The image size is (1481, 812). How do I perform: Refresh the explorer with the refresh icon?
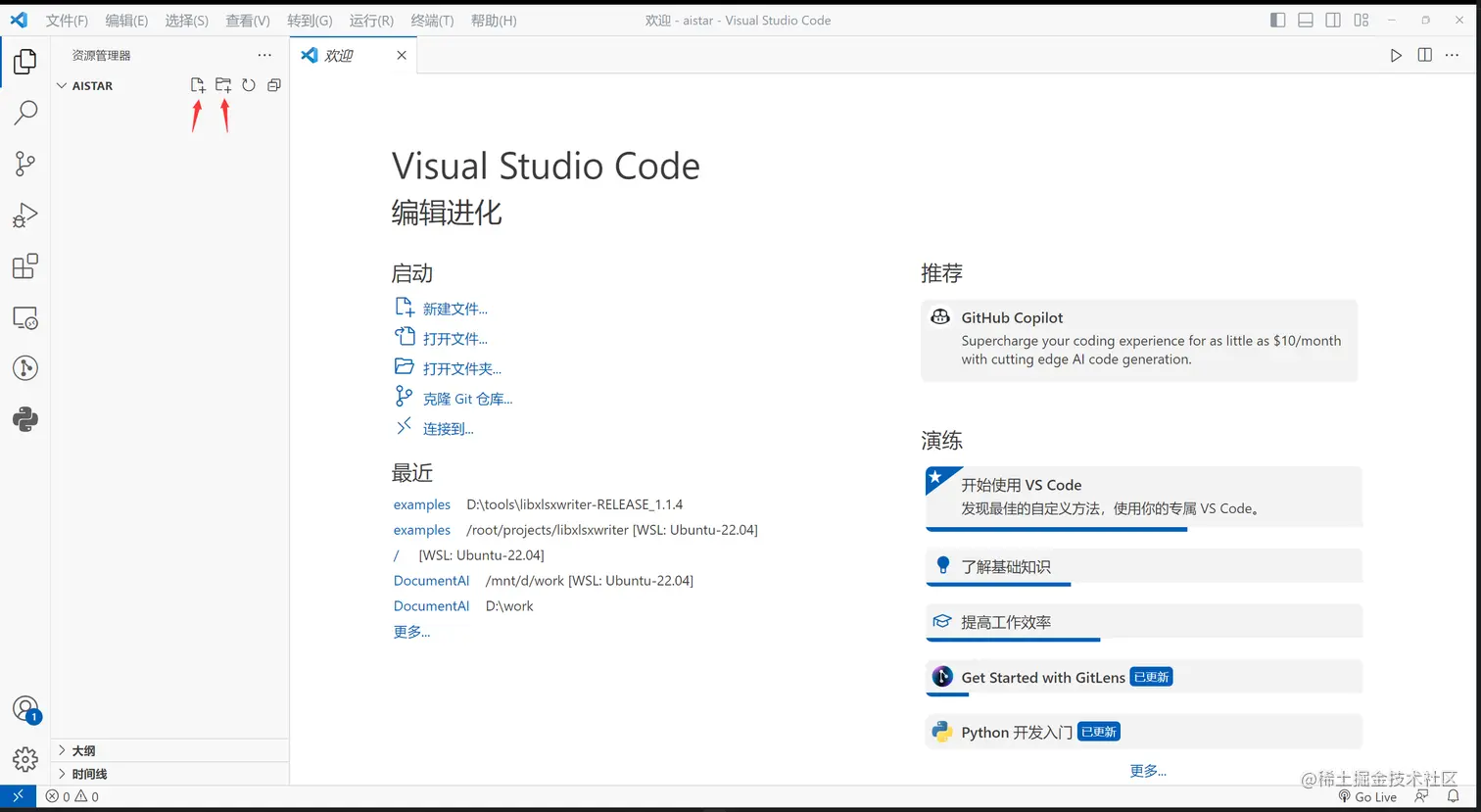249,85
